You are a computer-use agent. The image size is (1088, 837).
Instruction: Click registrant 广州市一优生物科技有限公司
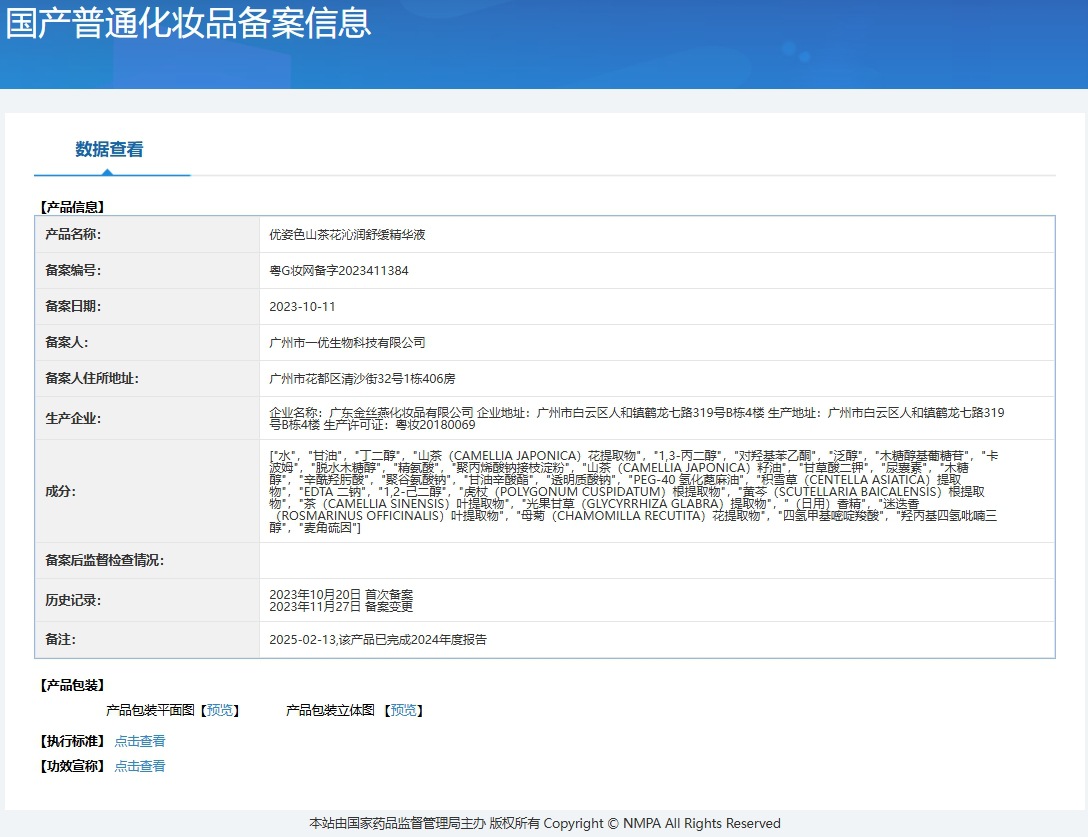(x=347, y=342)
